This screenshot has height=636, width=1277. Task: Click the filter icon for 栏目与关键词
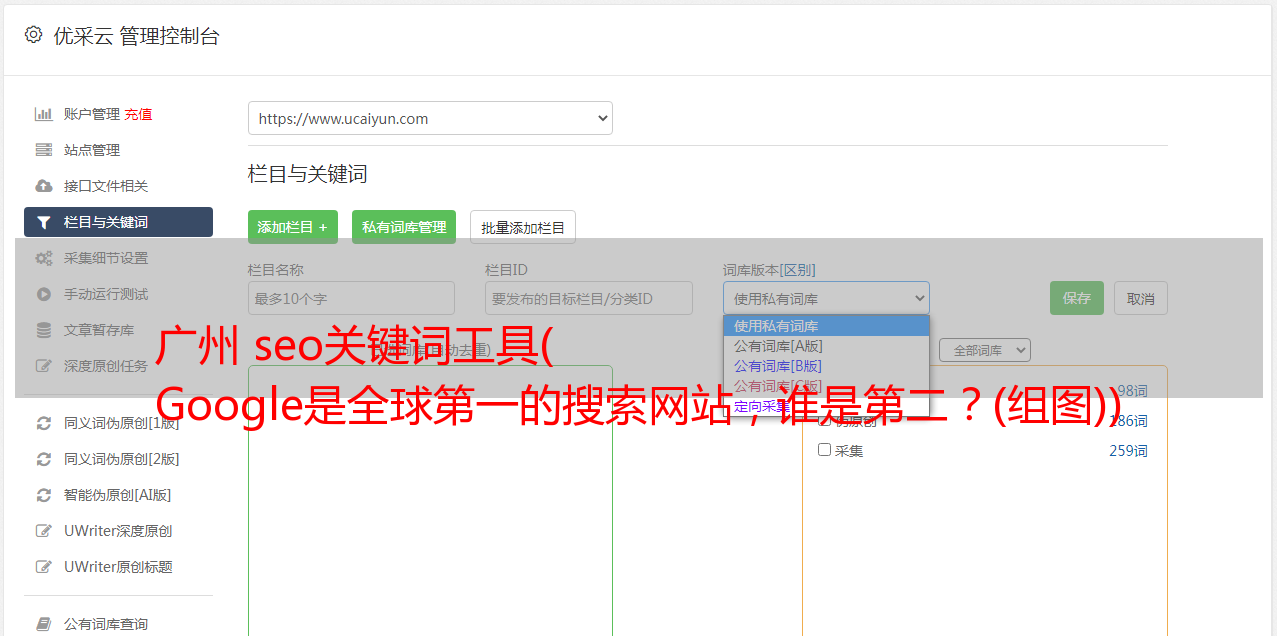44,222
